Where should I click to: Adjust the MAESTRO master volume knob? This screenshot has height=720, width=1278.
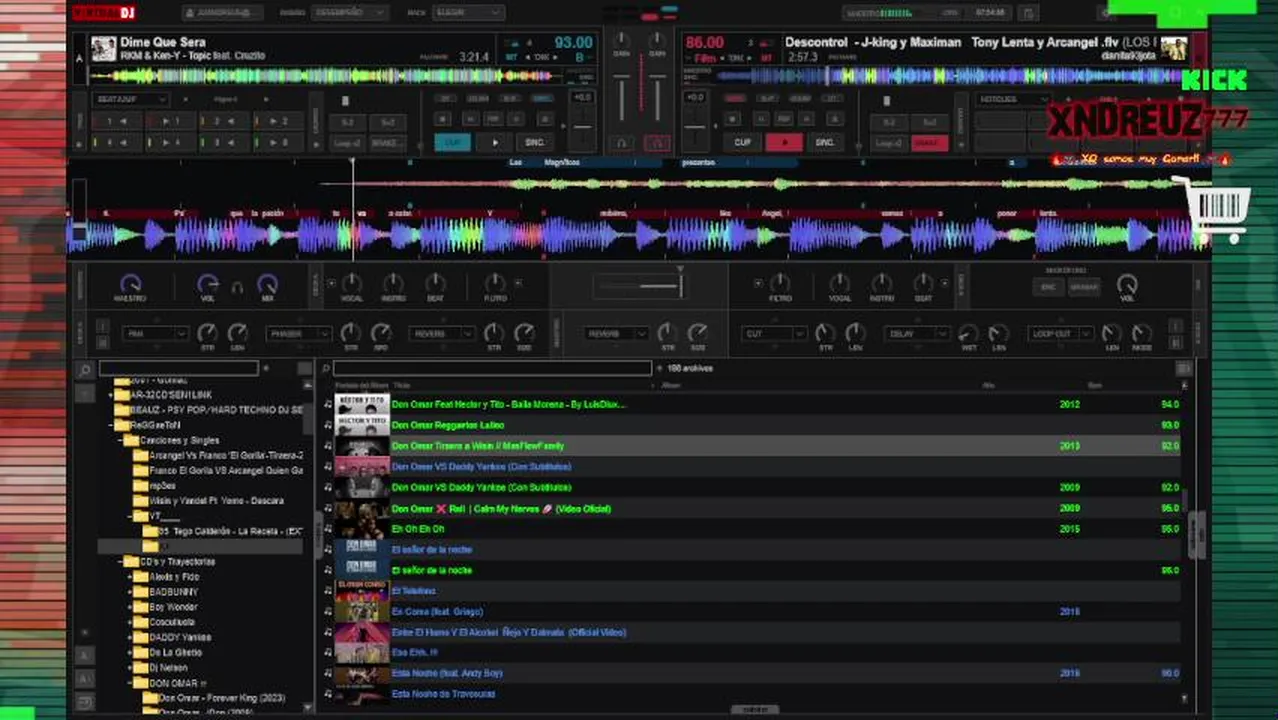(130, 284)
